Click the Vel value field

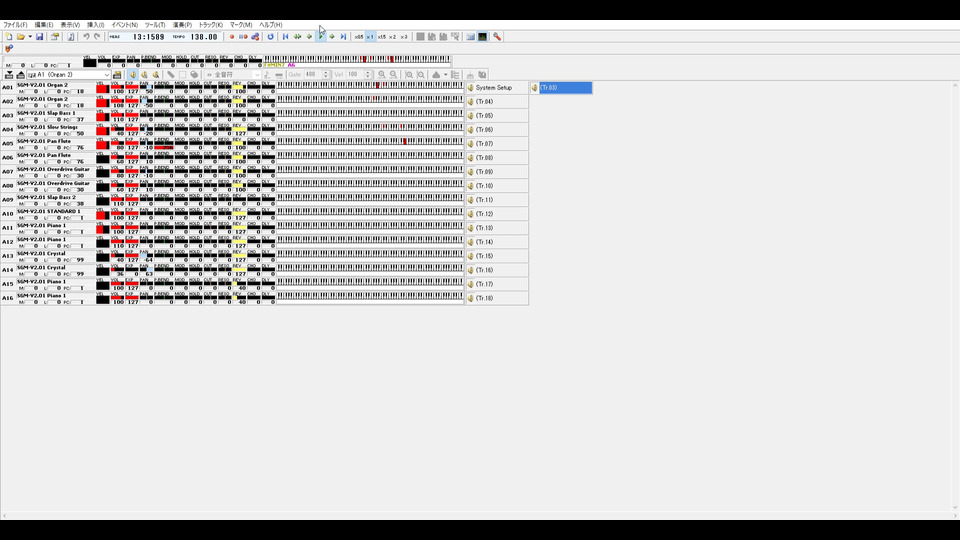355,75
